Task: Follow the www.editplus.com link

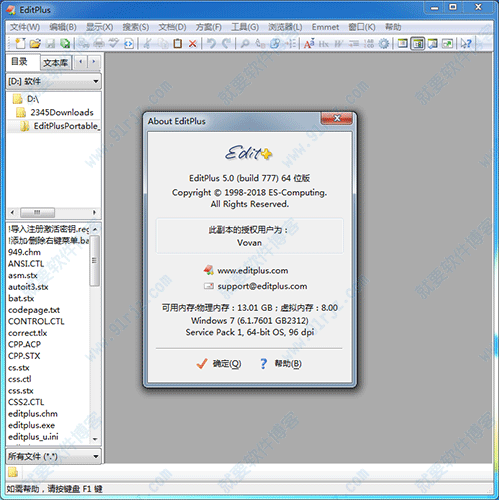Action: click(252, 270)
